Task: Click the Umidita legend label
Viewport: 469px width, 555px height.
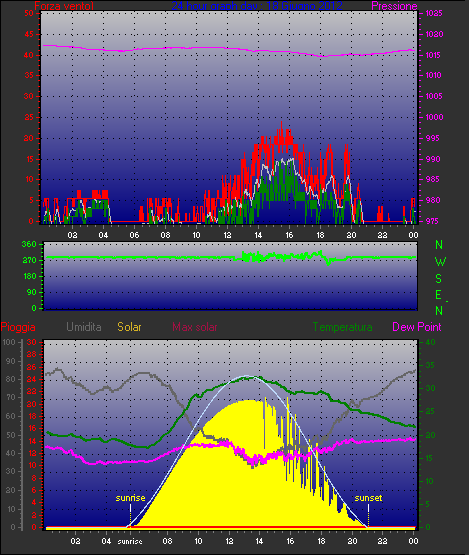Action: tap(84, 327)
